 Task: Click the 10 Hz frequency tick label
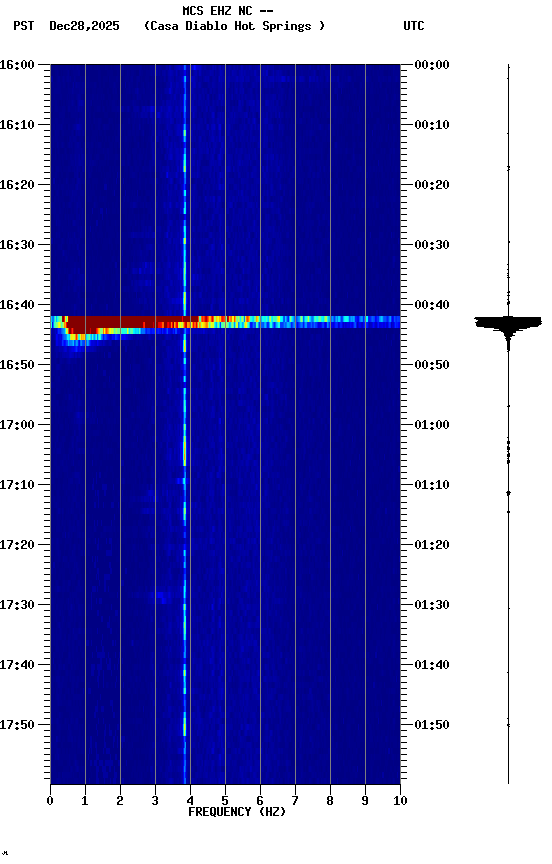coord(400,802)
